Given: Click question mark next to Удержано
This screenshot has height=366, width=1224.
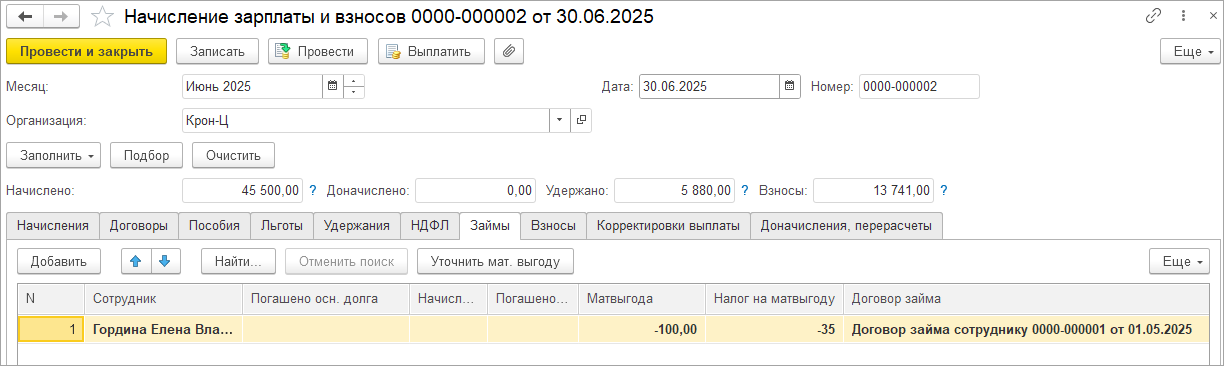Looking at the screenshot, I should pos(744,190).
